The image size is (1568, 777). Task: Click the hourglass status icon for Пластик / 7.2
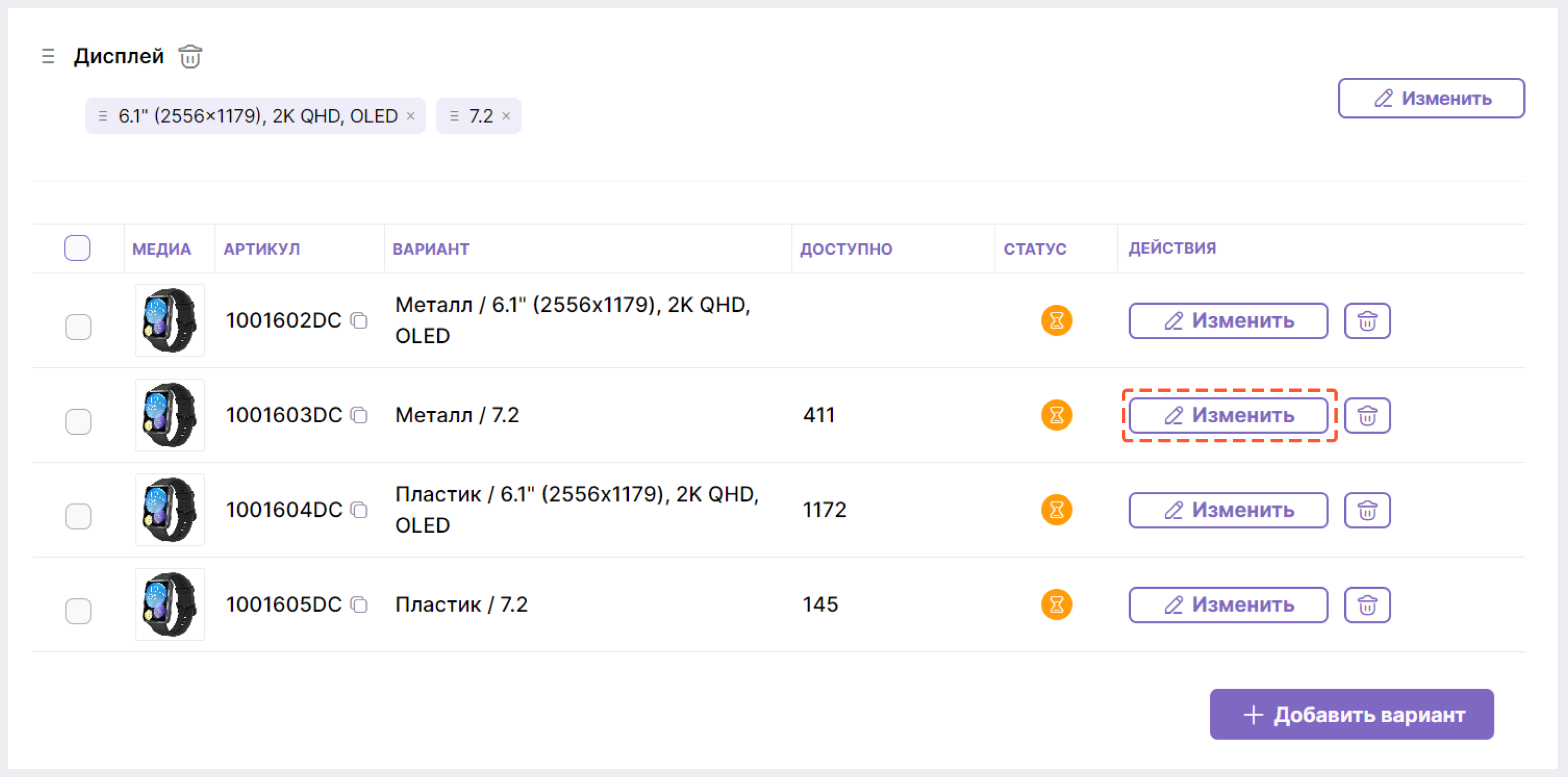pos(1057,604)
